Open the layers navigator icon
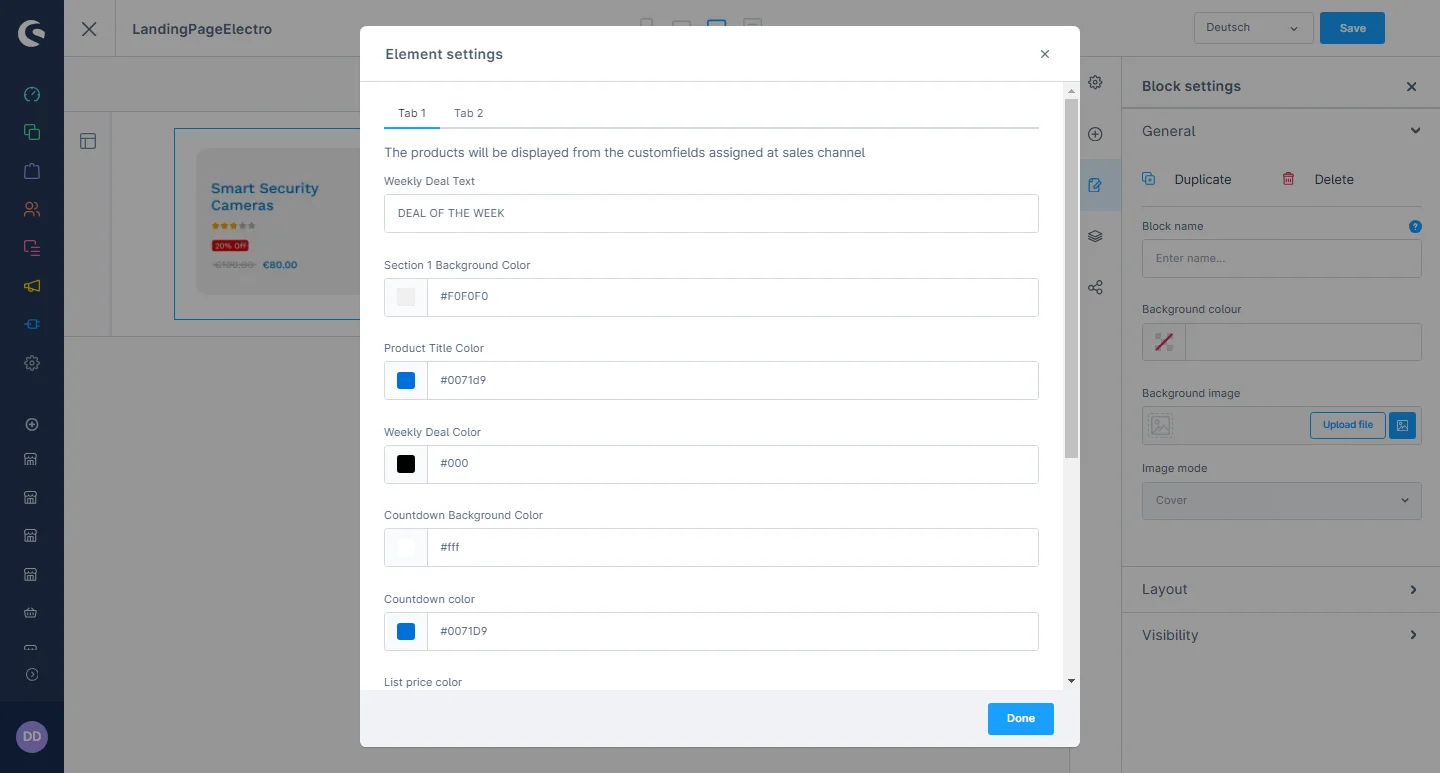 1095,236
